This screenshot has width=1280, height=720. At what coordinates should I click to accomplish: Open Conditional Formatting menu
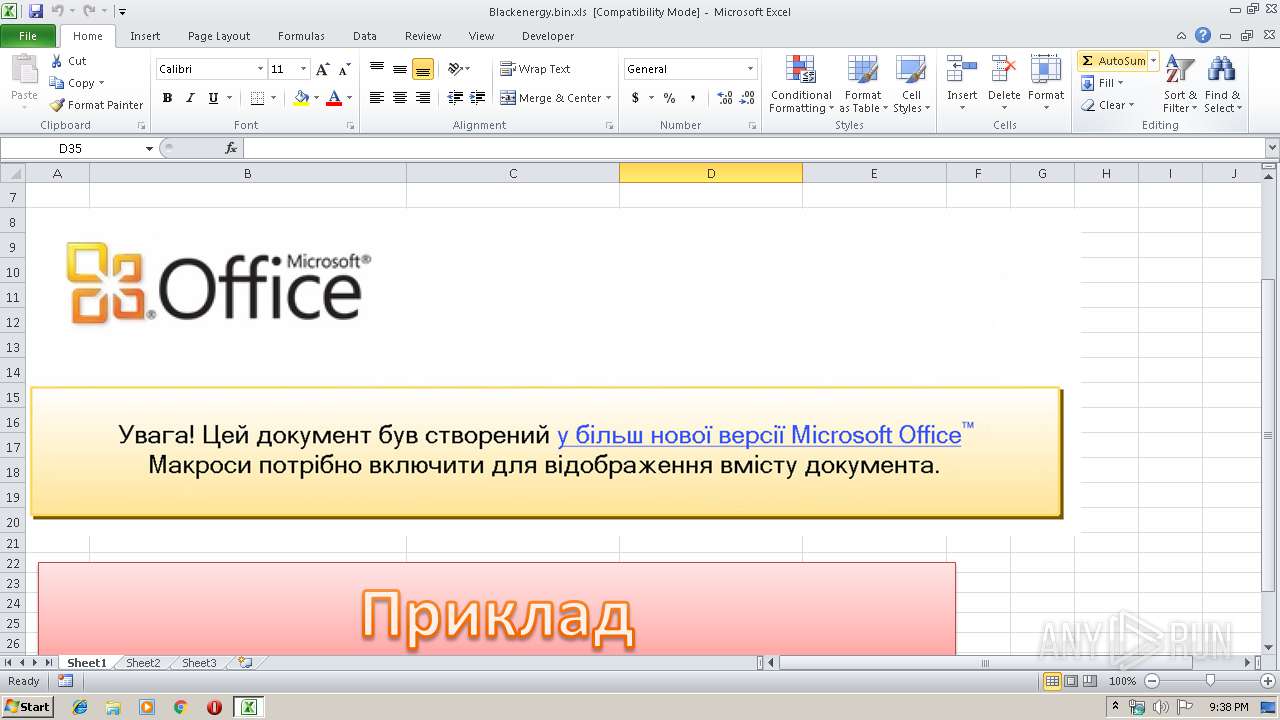coord(801,85)
